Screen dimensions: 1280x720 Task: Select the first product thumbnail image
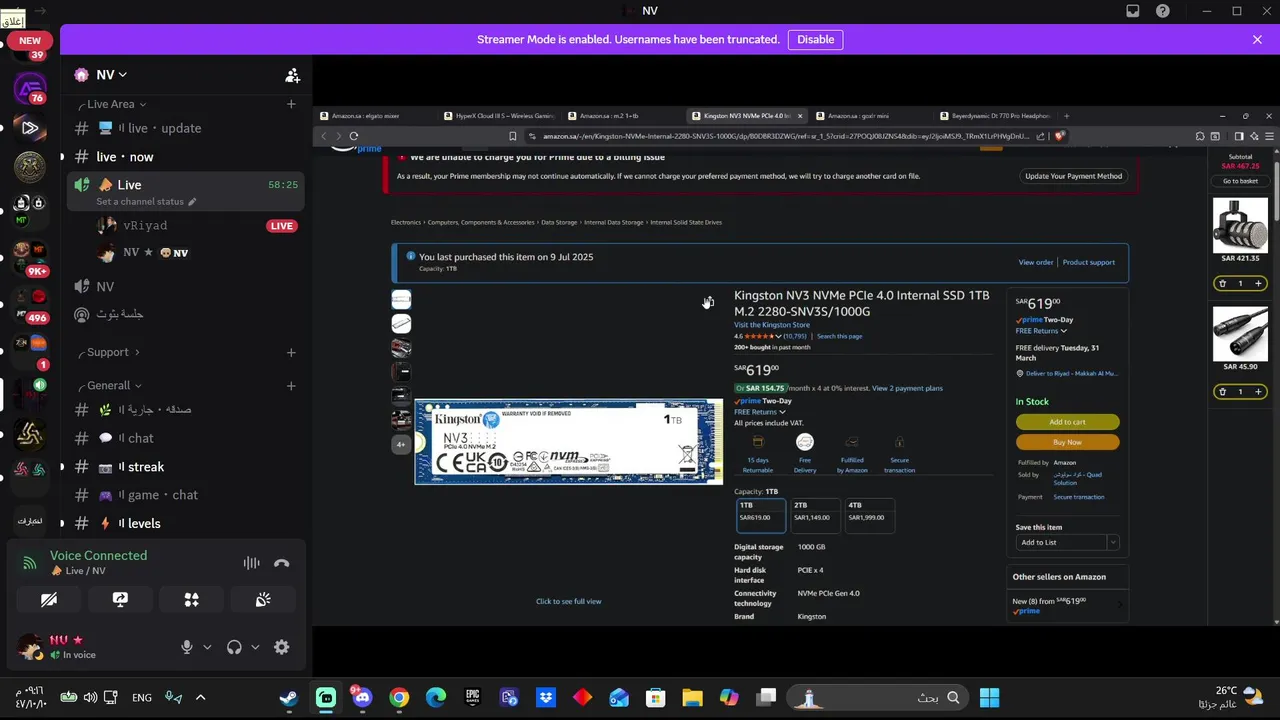pyautogui.click(x=401, y=299)
